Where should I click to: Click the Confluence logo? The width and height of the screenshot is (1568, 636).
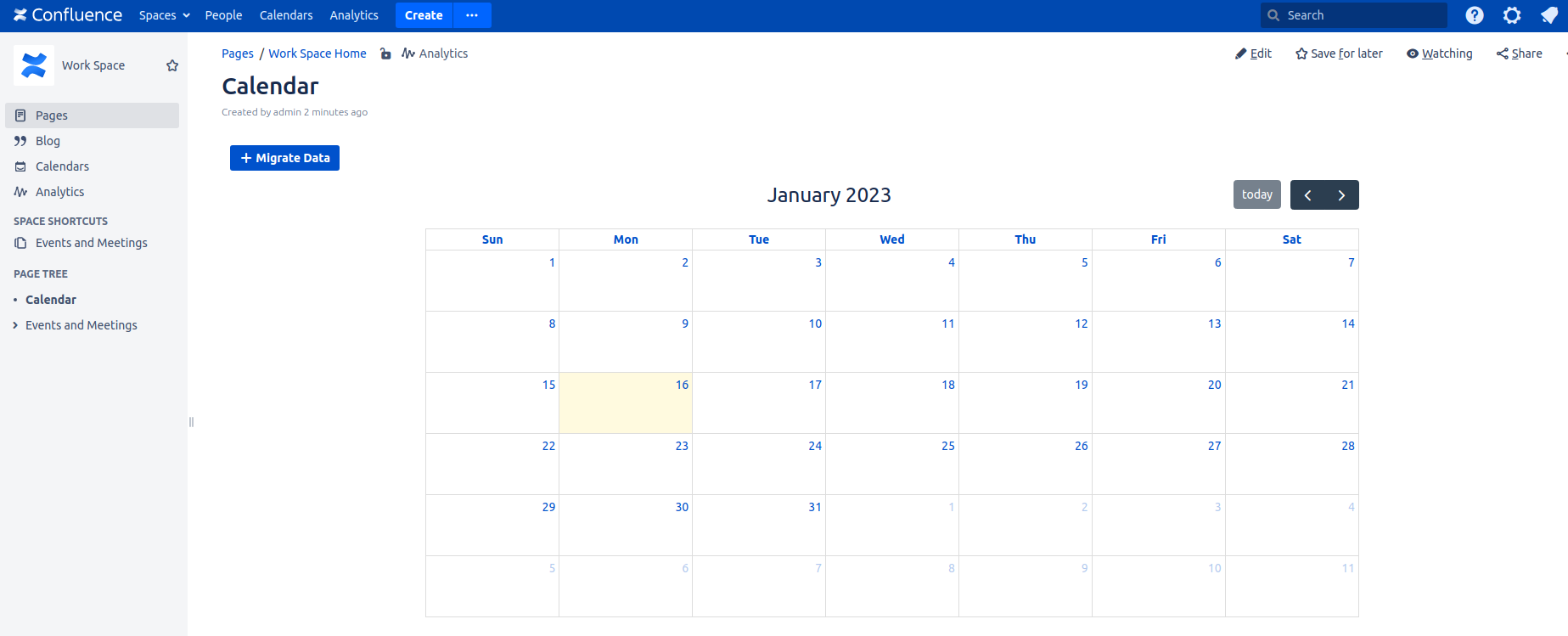(68, 15)
